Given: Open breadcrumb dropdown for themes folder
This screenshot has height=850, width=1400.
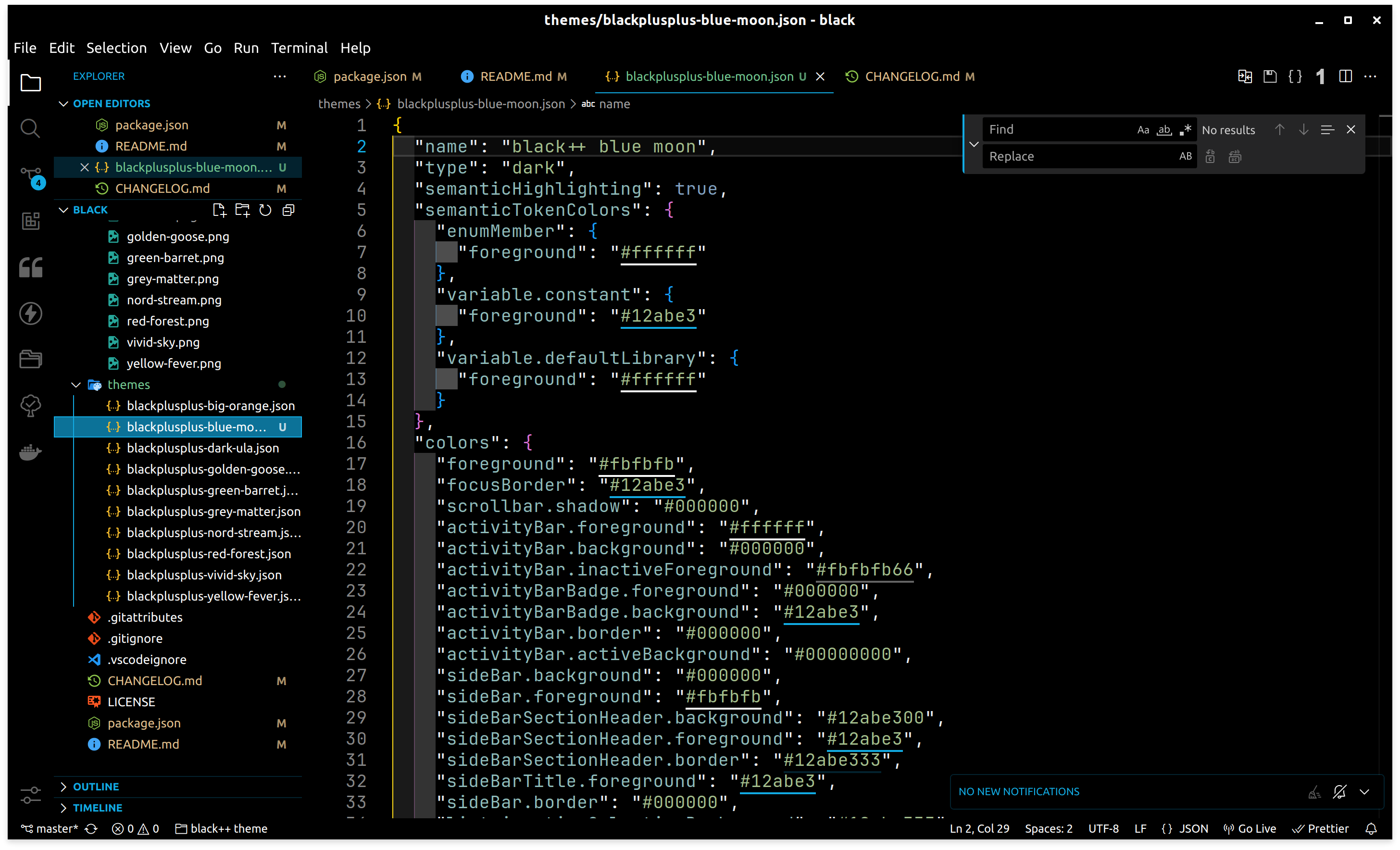Looking at the screenshot, I should (x=339, y=104).
